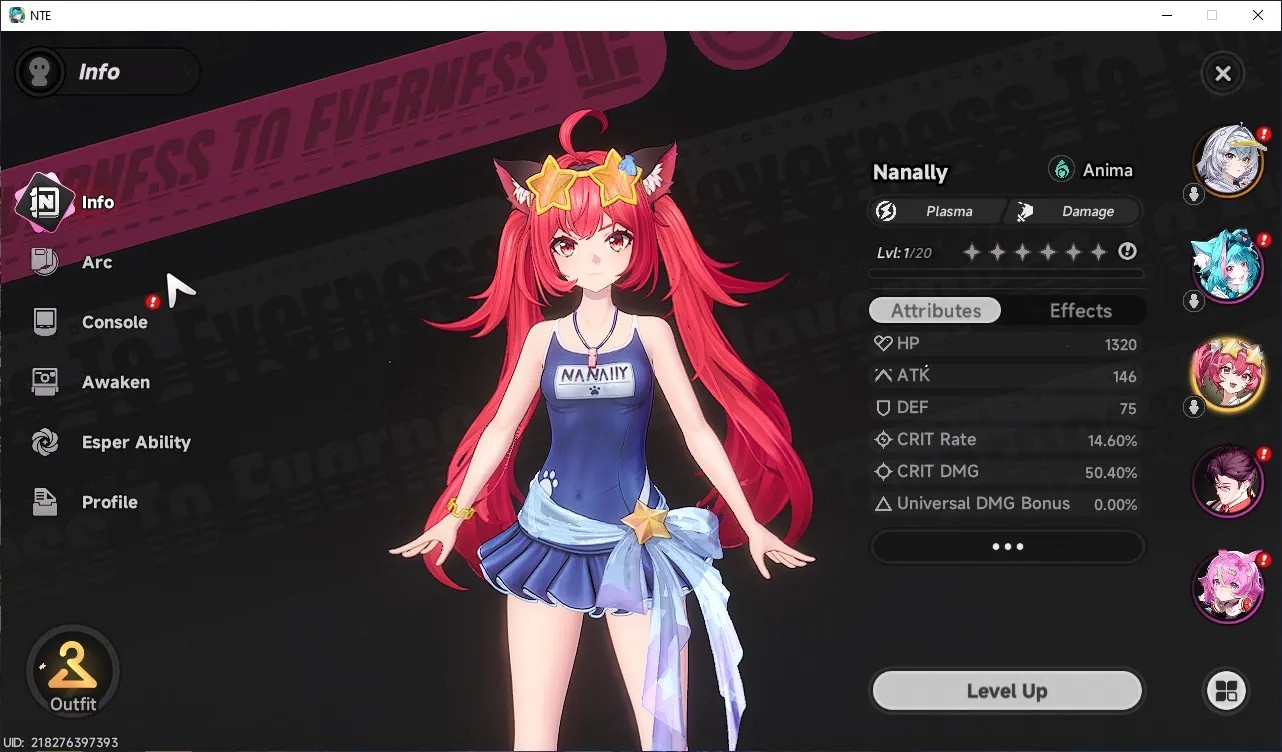This screenshot has height=752, width=1282.
Task: Open the Arc menu icon
Action: tap(45, 262)
